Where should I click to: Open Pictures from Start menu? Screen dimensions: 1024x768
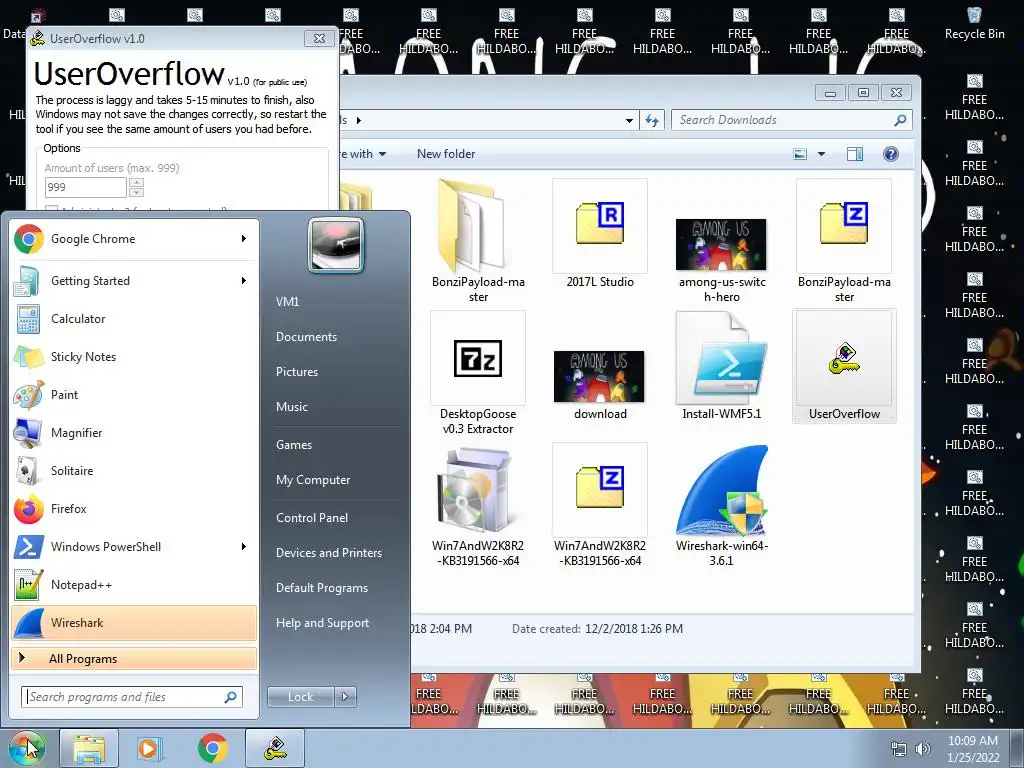(297, 372)
